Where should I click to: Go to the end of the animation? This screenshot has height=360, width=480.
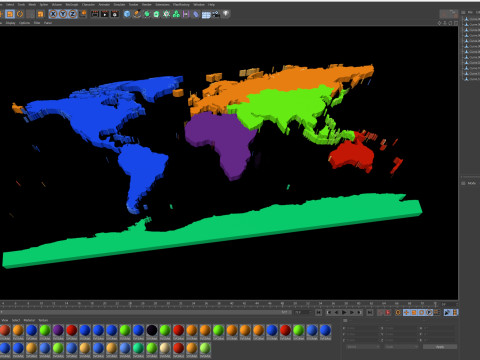pos(369,312)
